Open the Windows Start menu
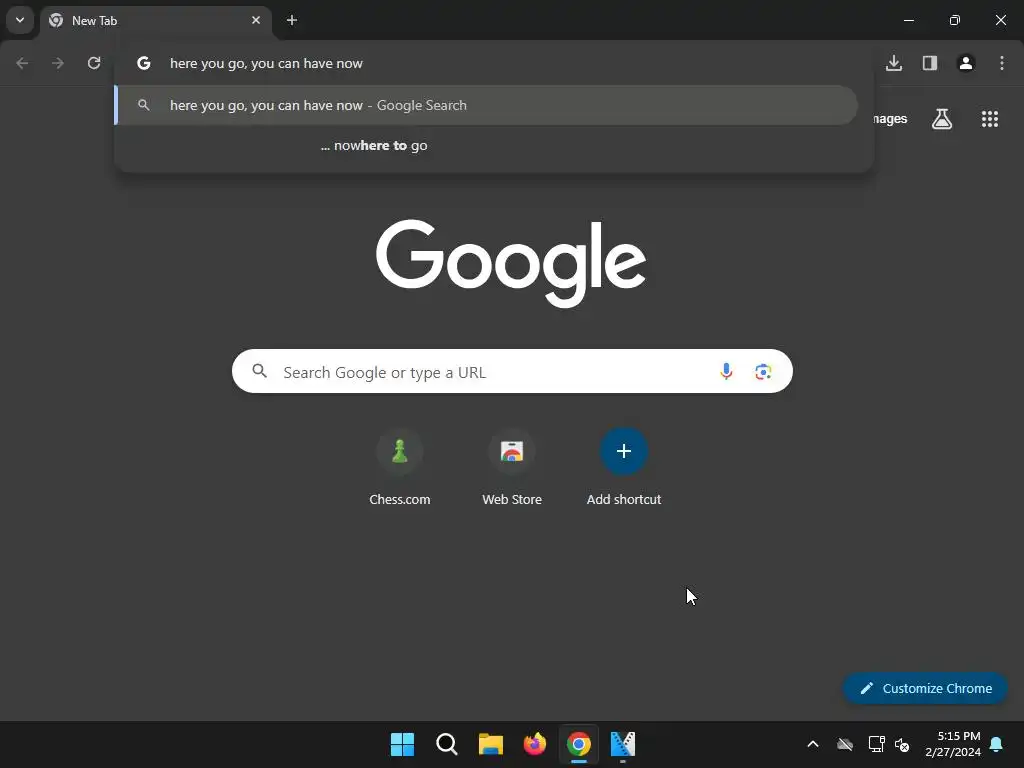Screen dimensions: 1024x768 coord(402,744)
